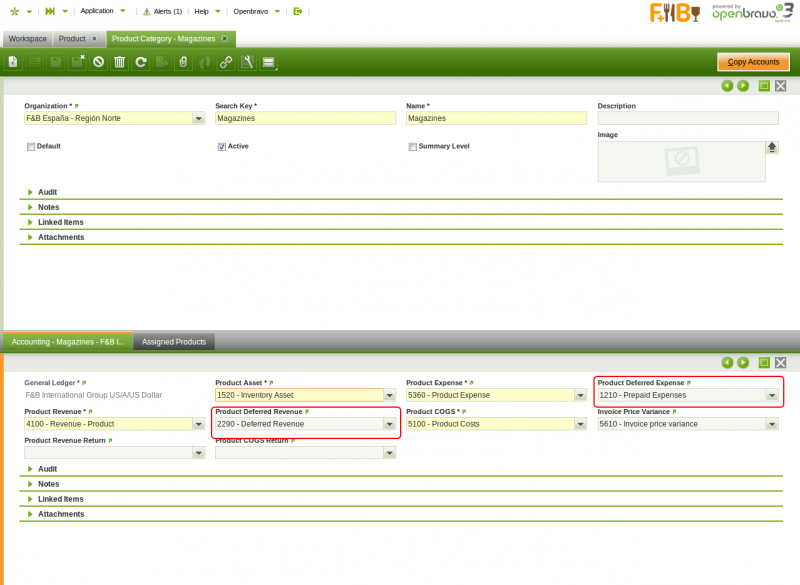Viewport: 800px width, 585px height.
Task: Tick the Summary Level checkbox
Action: 412,146
